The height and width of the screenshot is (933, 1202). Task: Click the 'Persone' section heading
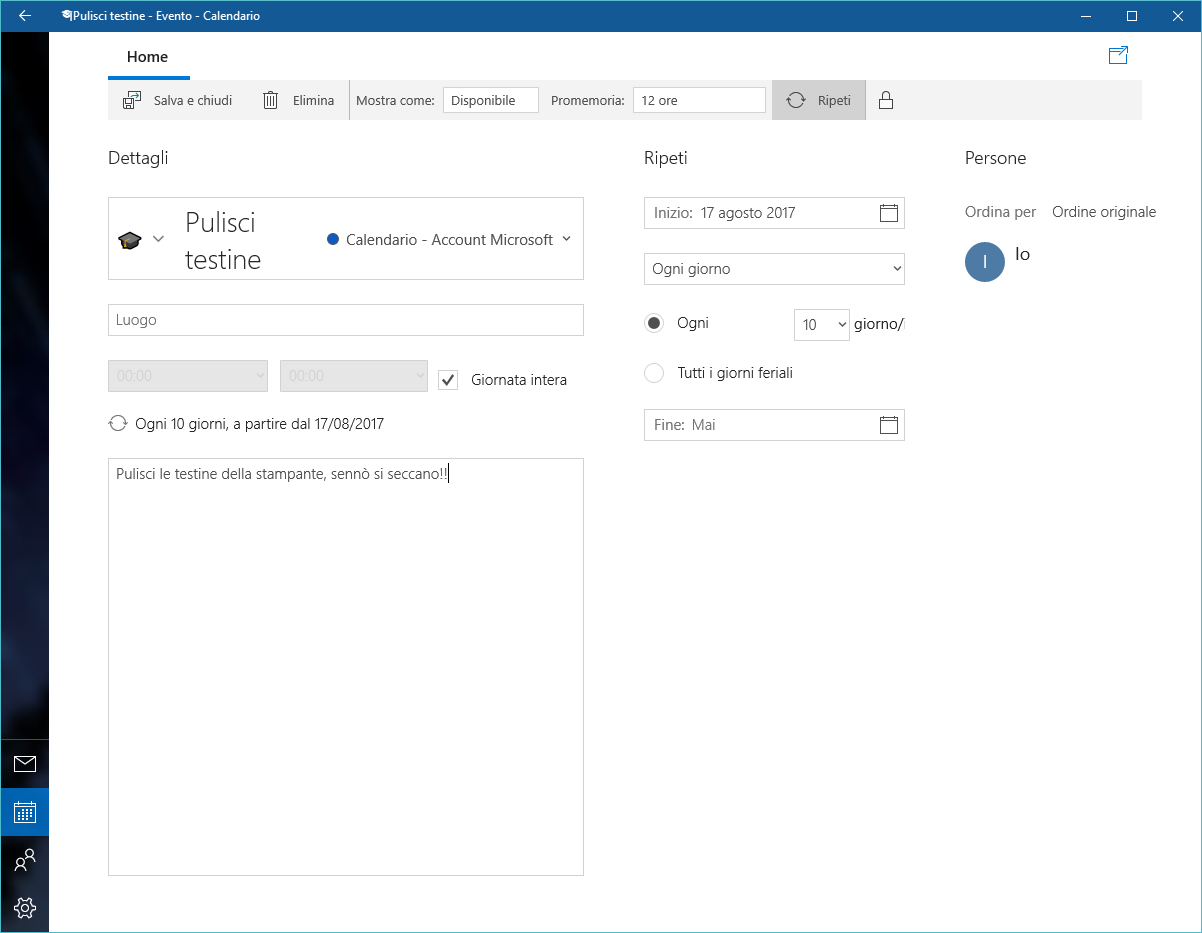995,158
